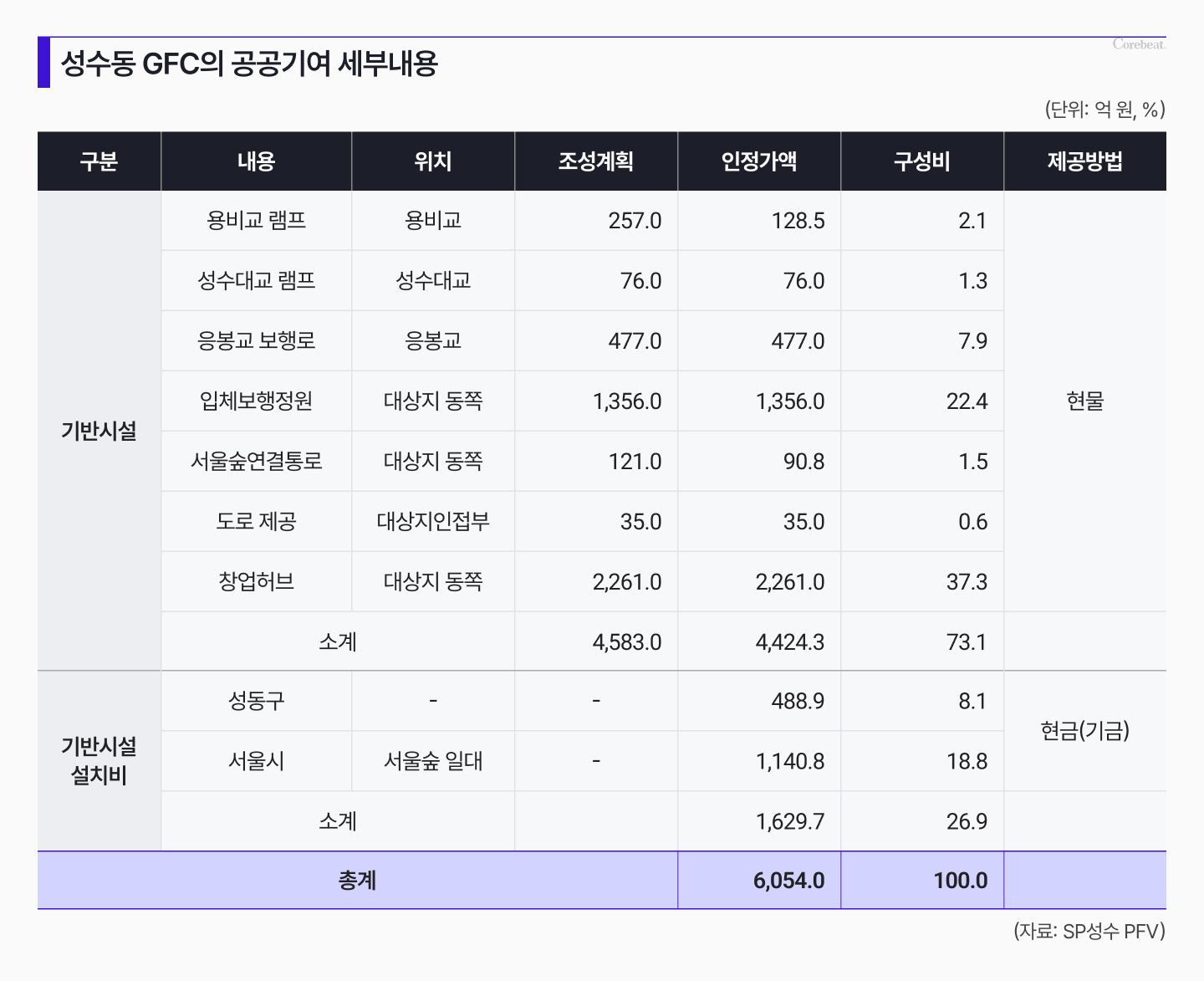Click the '용비교 램프' cell
1204x981 pixels.
pyautogui.click(x=256, y=221)
